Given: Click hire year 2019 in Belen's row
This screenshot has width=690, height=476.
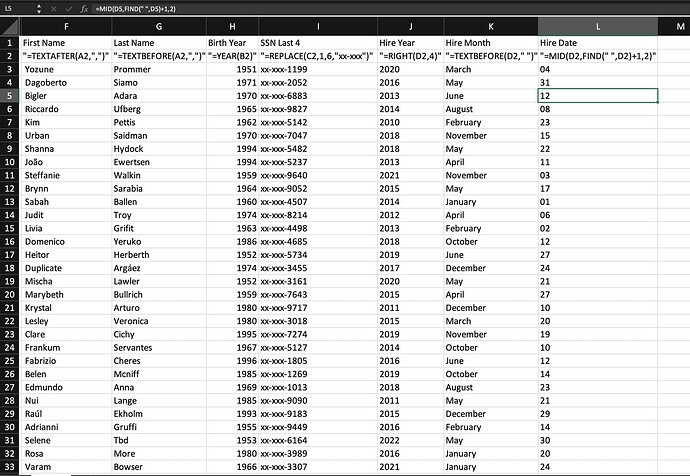Looking at the screenshot, I should coord(411,374).
